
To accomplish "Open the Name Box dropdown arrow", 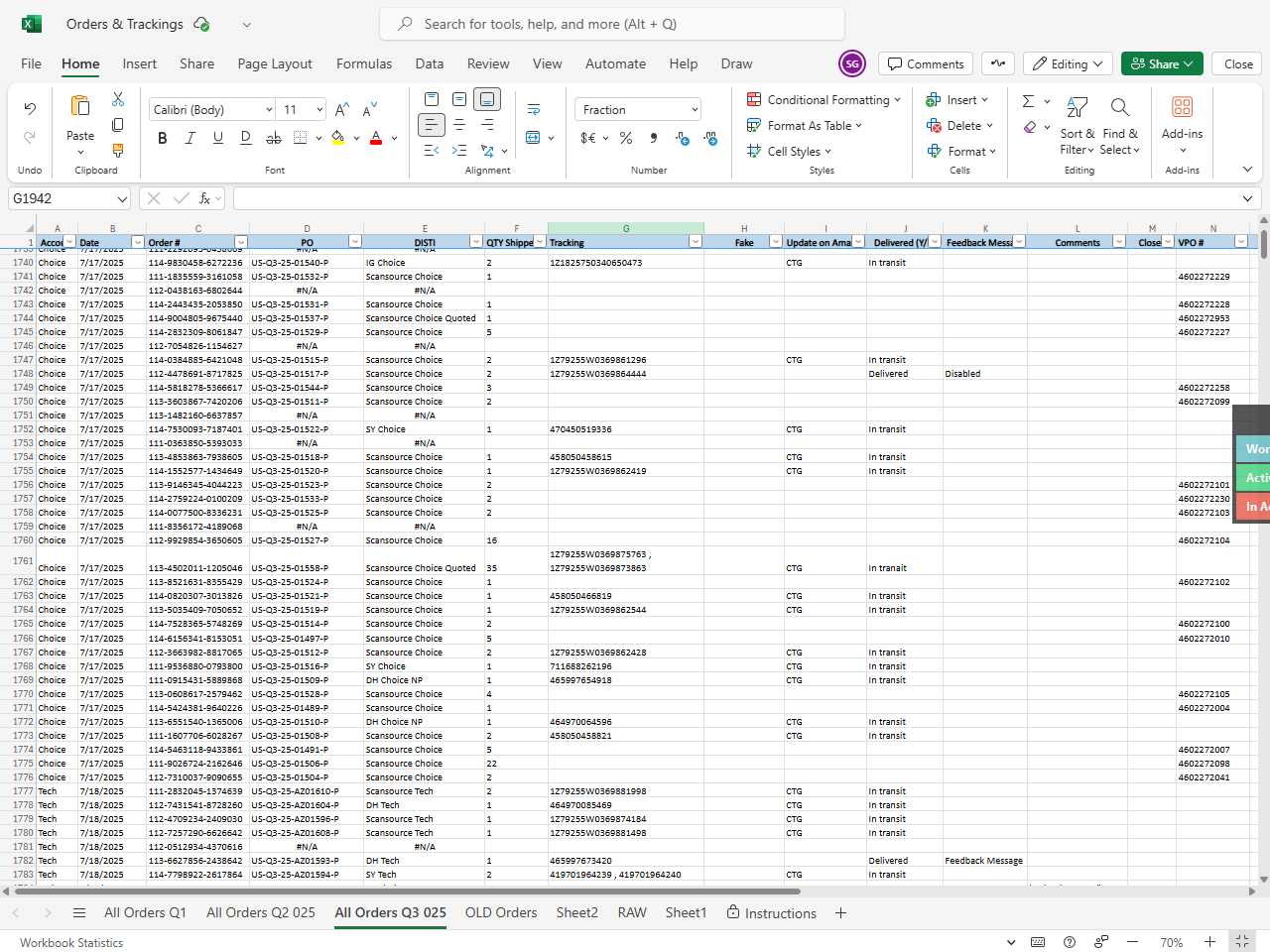I will point(121,198).
